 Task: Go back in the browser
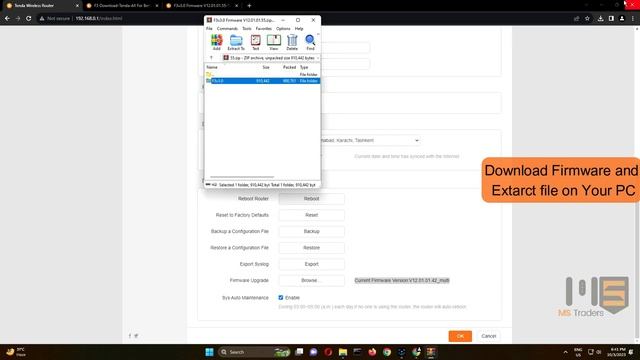(x=7, y=18)
